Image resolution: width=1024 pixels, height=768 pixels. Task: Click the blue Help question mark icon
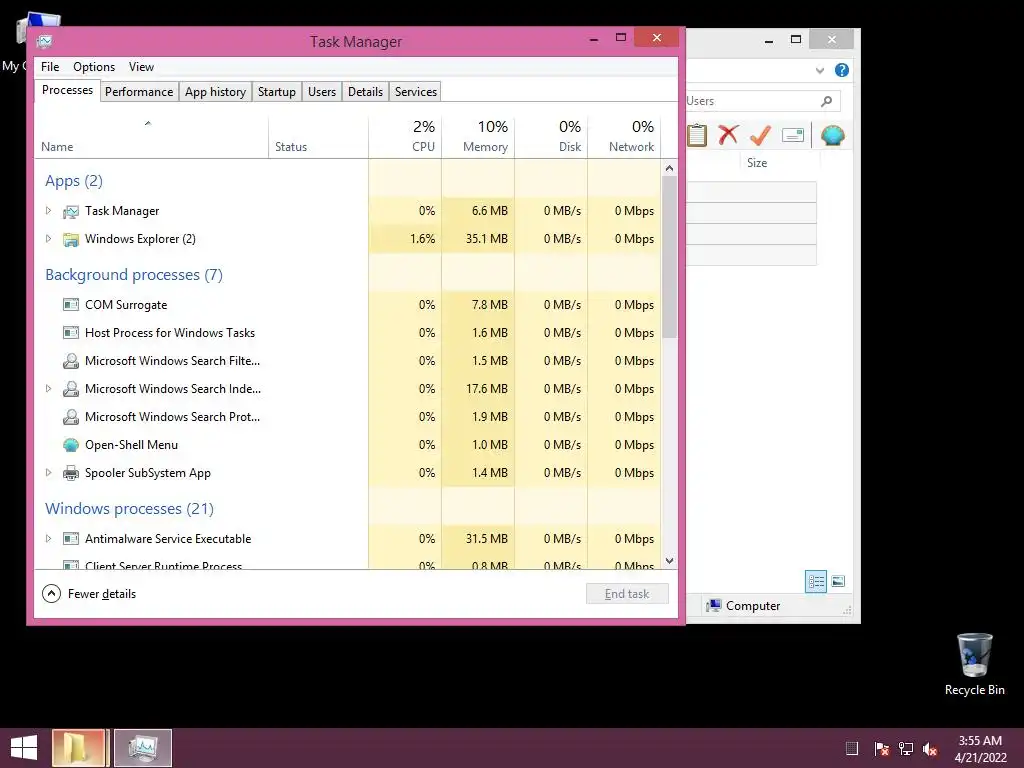[842, 70]
